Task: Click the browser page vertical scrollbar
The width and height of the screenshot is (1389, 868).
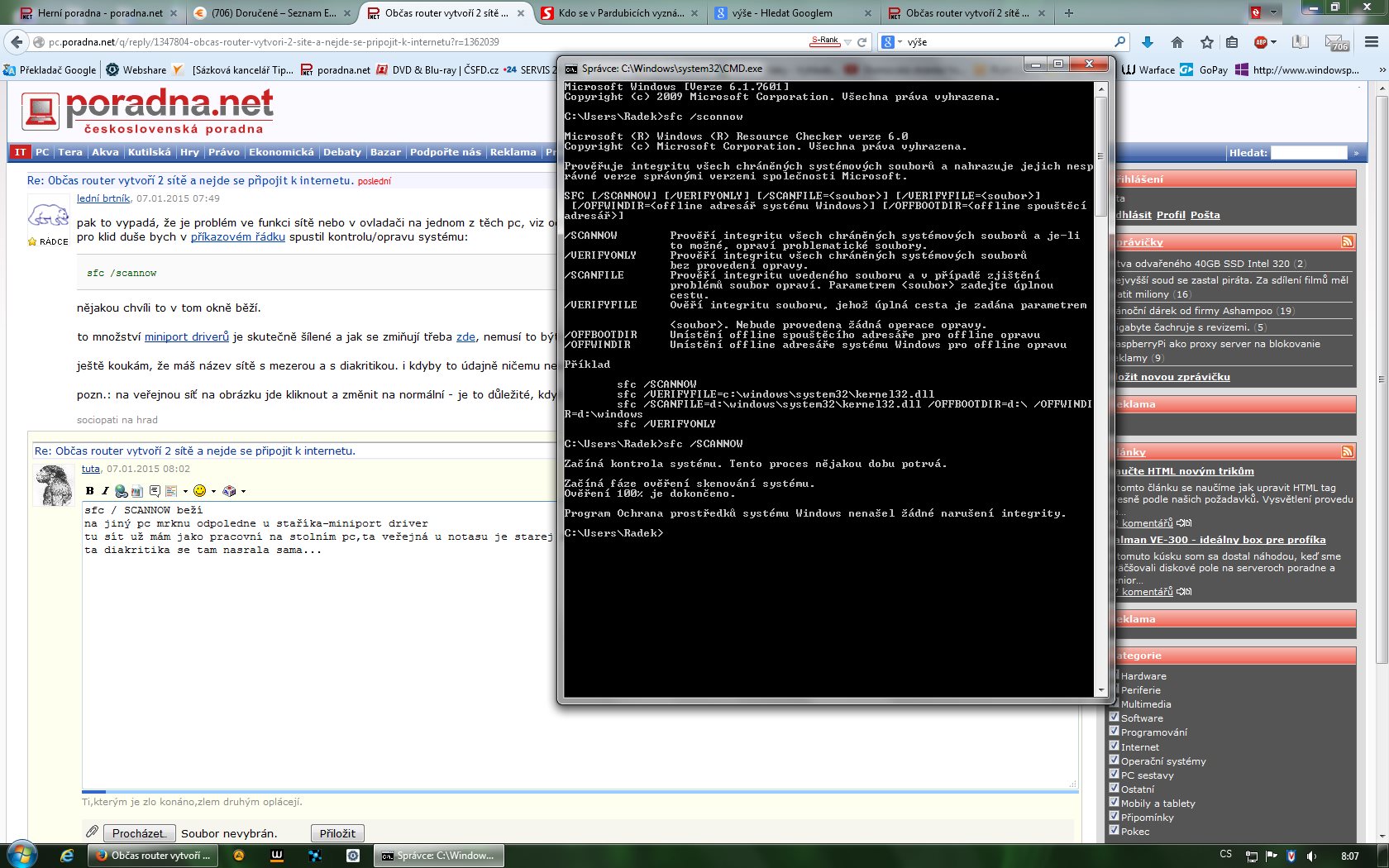Action: coord(1382,463)
